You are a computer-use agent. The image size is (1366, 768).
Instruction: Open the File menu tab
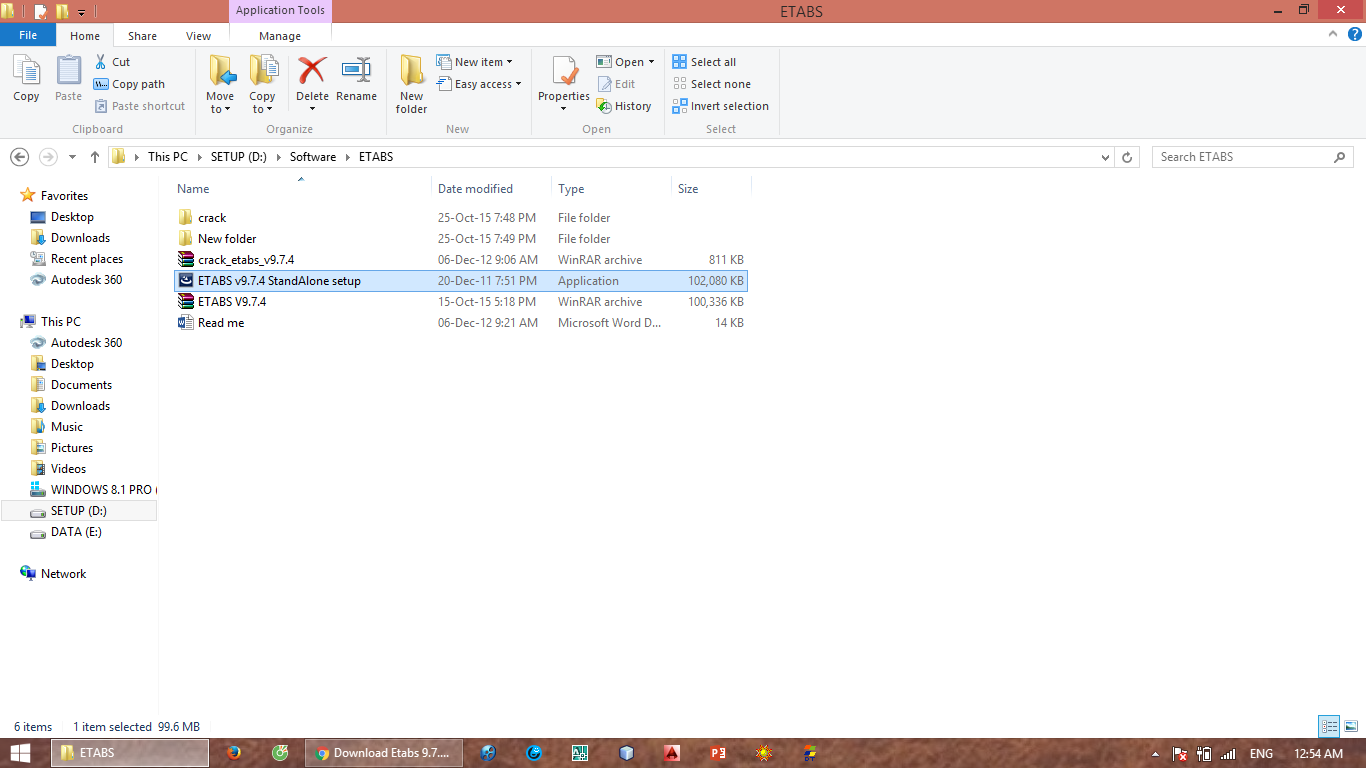tap(28, 35)
